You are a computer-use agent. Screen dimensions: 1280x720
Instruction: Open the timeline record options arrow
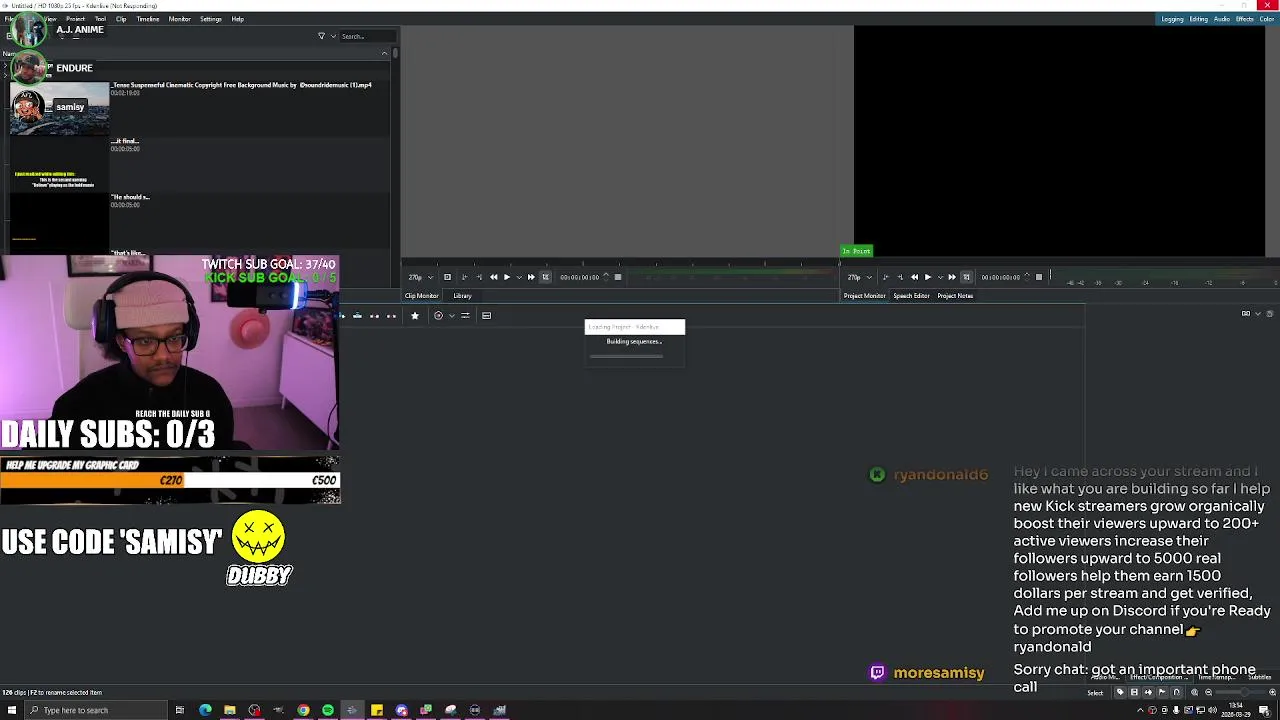coord(451,316)
